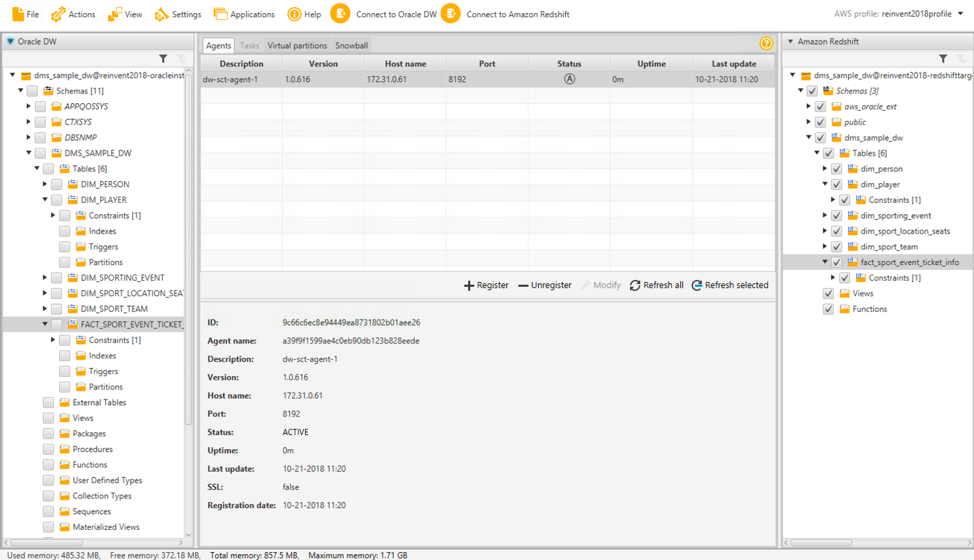
Task: Toggle DMS_SAMPLE_DW schema checkbox
Action: pos(40,153)
